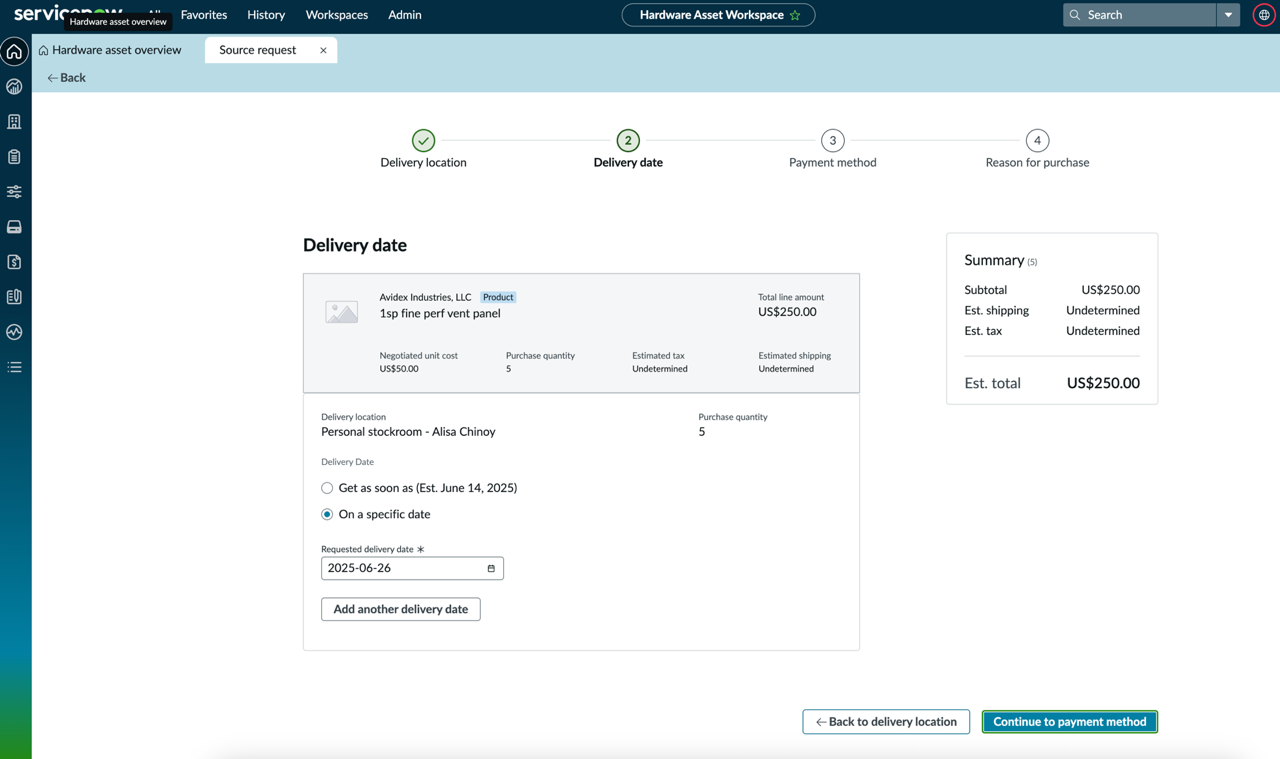Click 'Personal stockroom - Alisa Chinoy' text
Screen dimensions: 1280x759
click(x=408, y=432)
